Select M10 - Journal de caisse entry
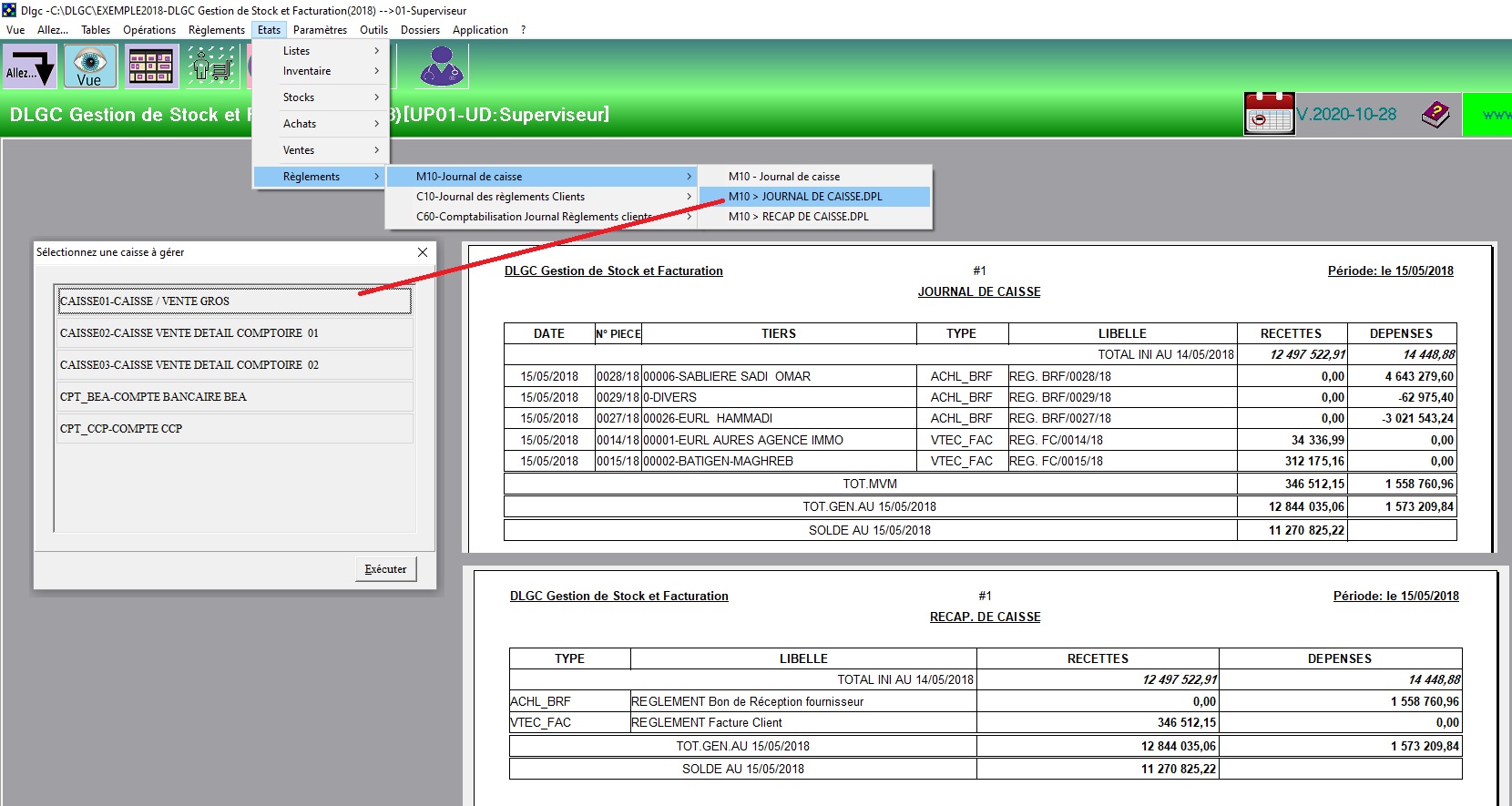This screenshot has width=1512, height=806. click(815, 177)
